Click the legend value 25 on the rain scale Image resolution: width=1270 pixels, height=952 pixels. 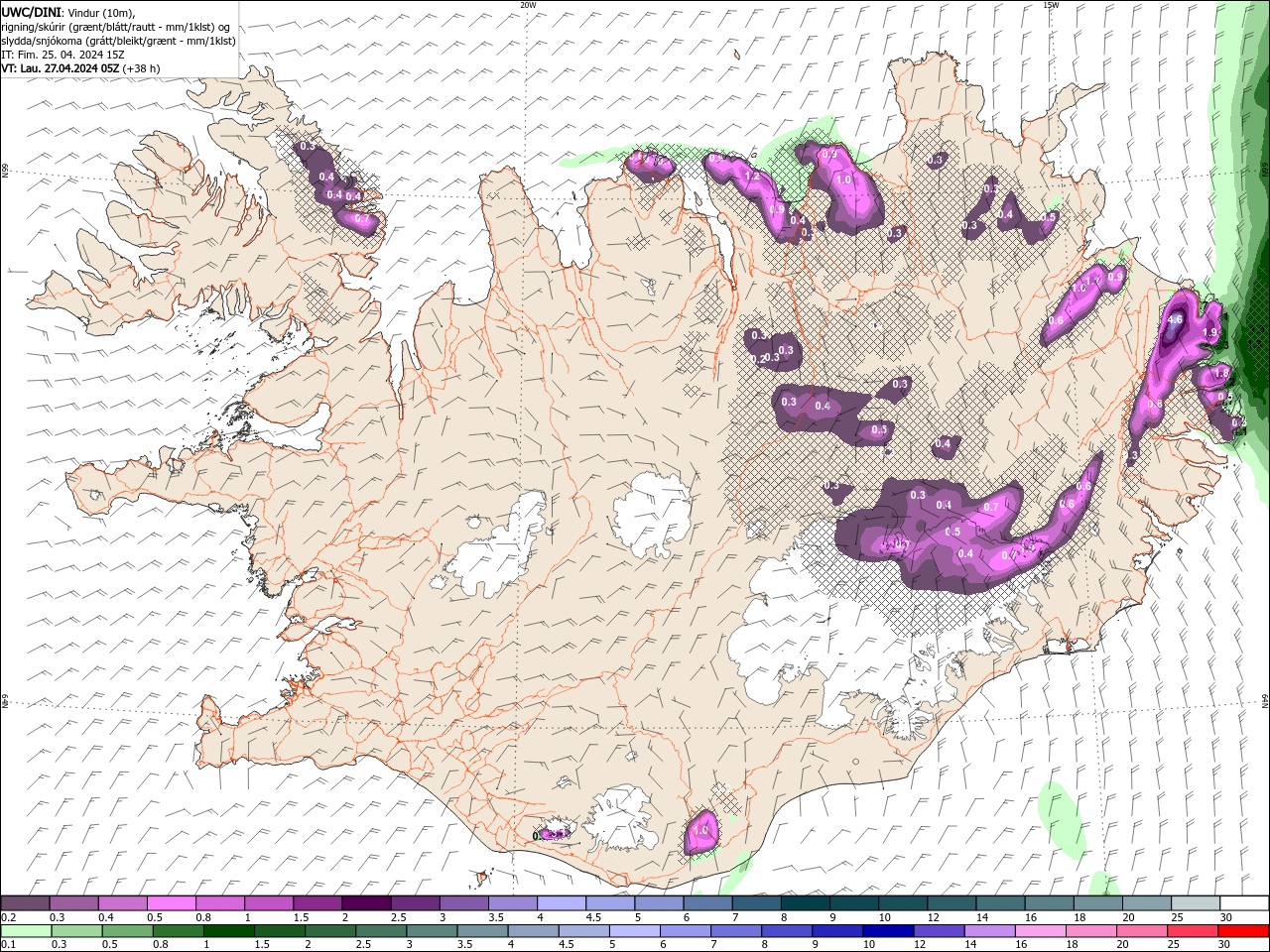point(1173,945)
